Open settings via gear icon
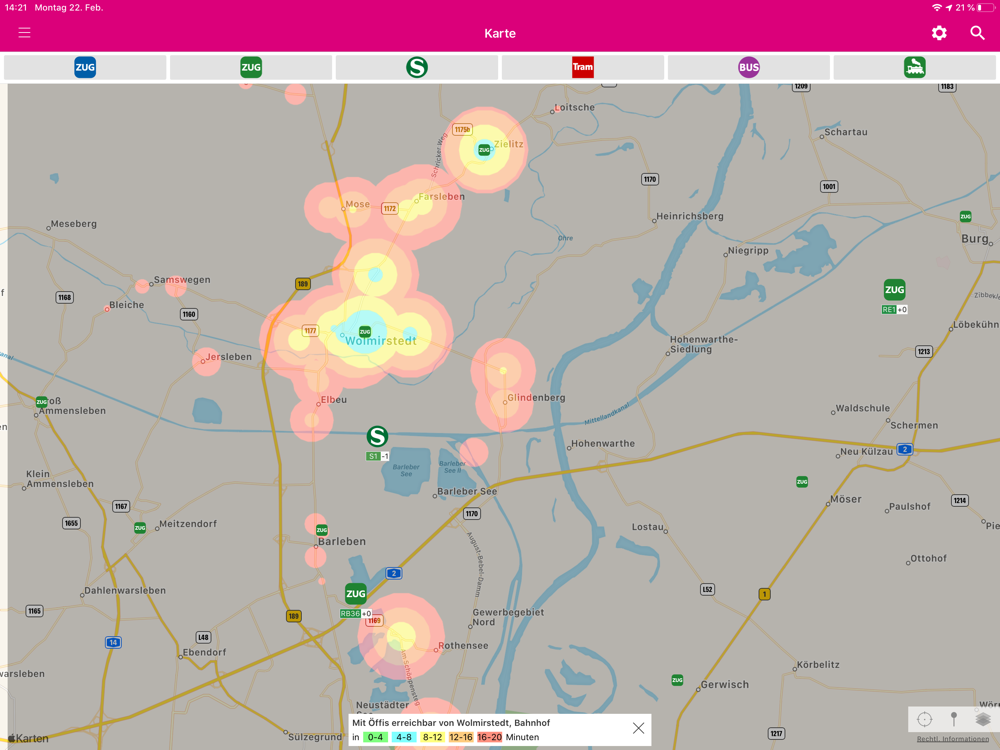1000x750 pixels. pos(939,33)
